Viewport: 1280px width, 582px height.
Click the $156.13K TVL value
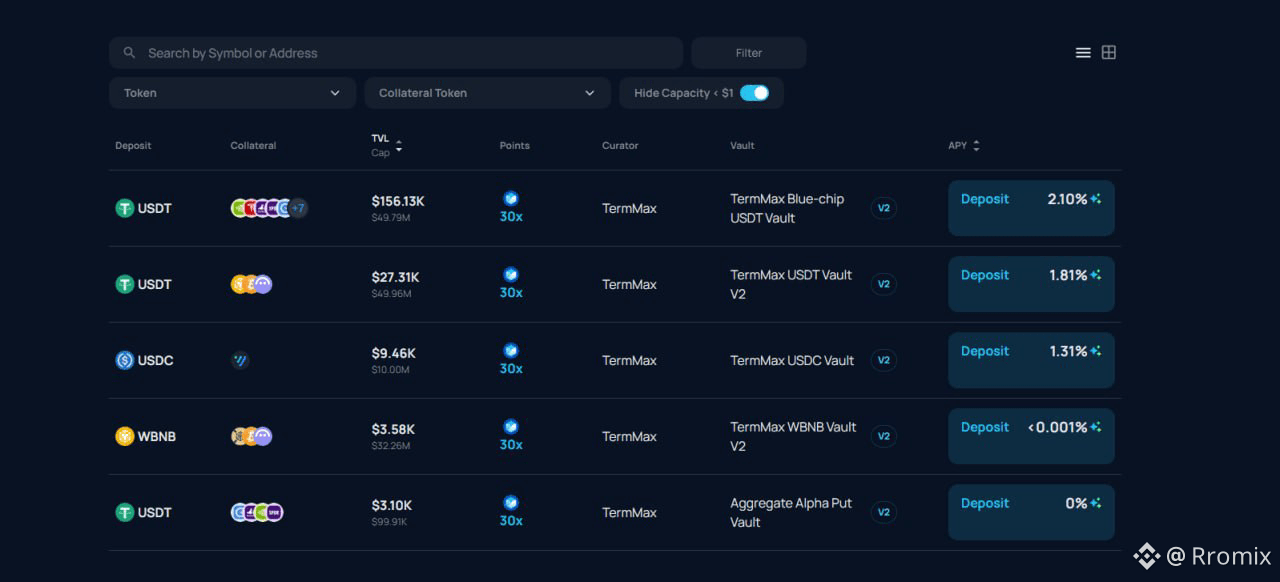398,201
